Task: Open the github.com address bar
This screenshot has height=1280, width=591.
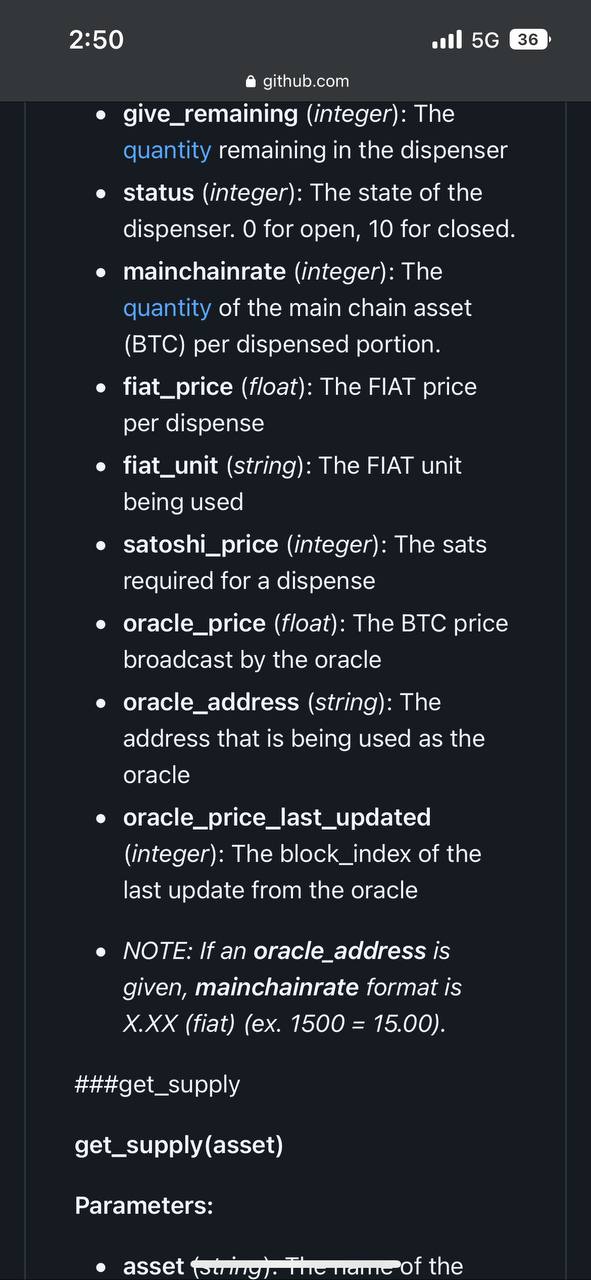Action: pos(296,81)
